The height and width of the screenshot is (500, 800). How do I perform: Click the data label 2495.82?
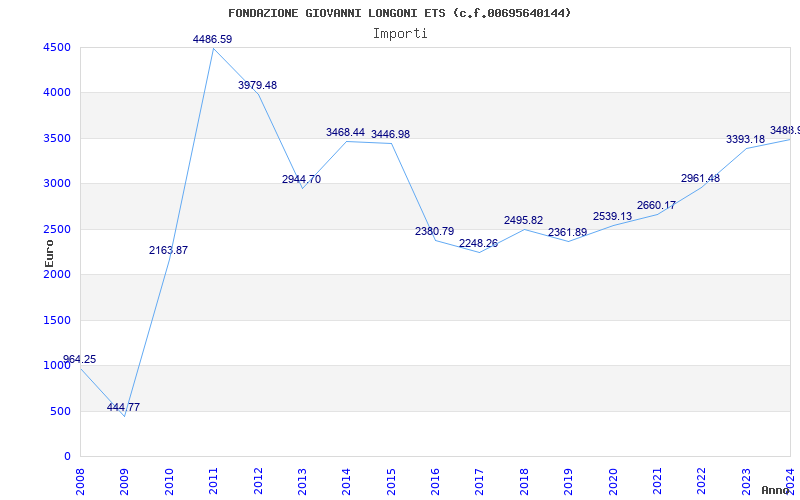point(523,220)
